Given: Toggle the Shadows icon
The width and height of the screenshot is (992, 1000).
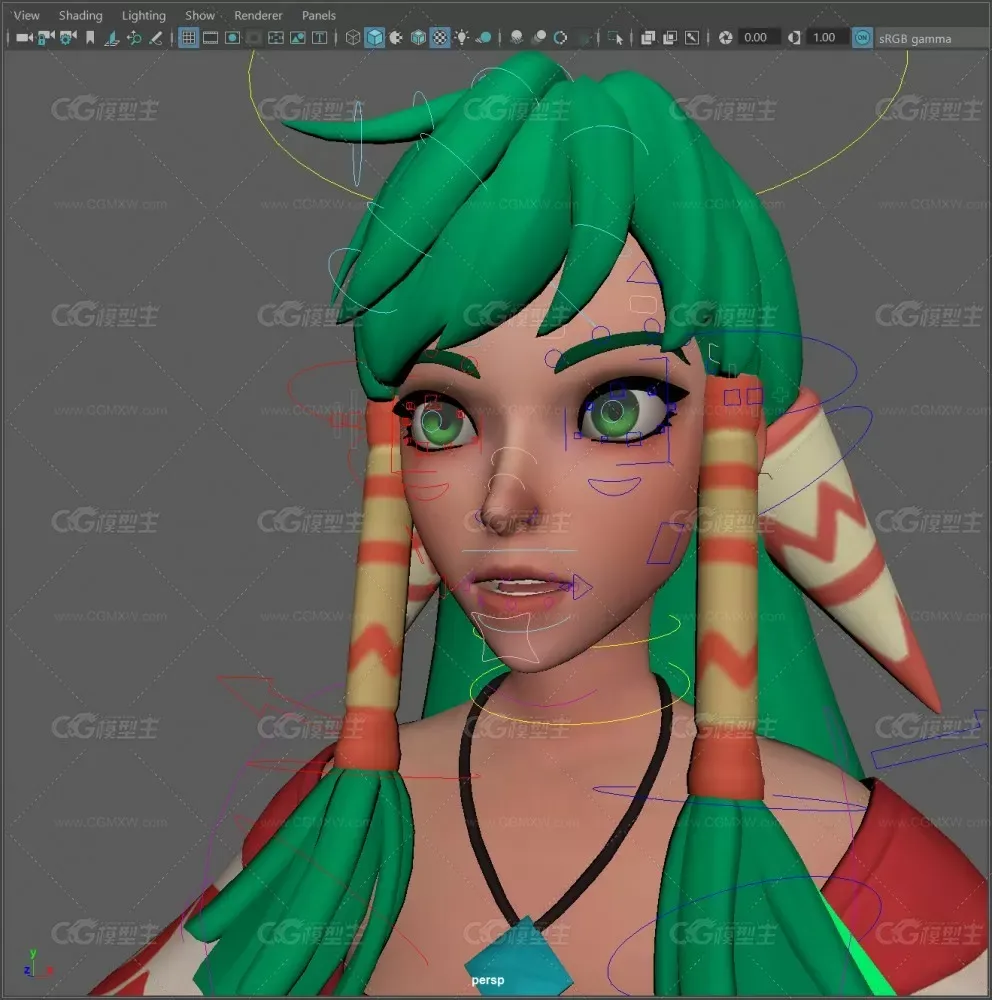Looking at the screenshot, I should [x=484, y=38].
